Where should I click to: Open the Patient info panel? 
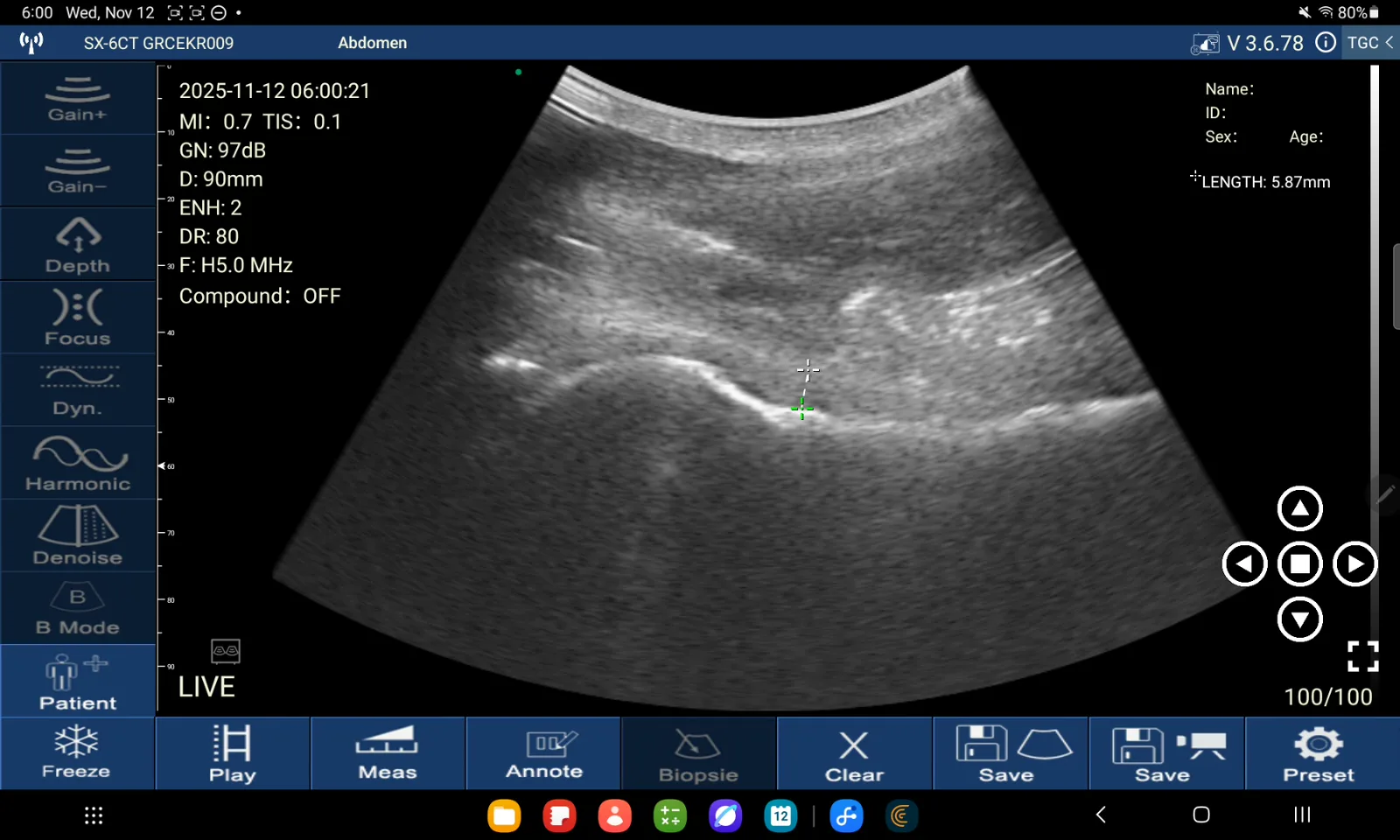(x=78, y=682)
